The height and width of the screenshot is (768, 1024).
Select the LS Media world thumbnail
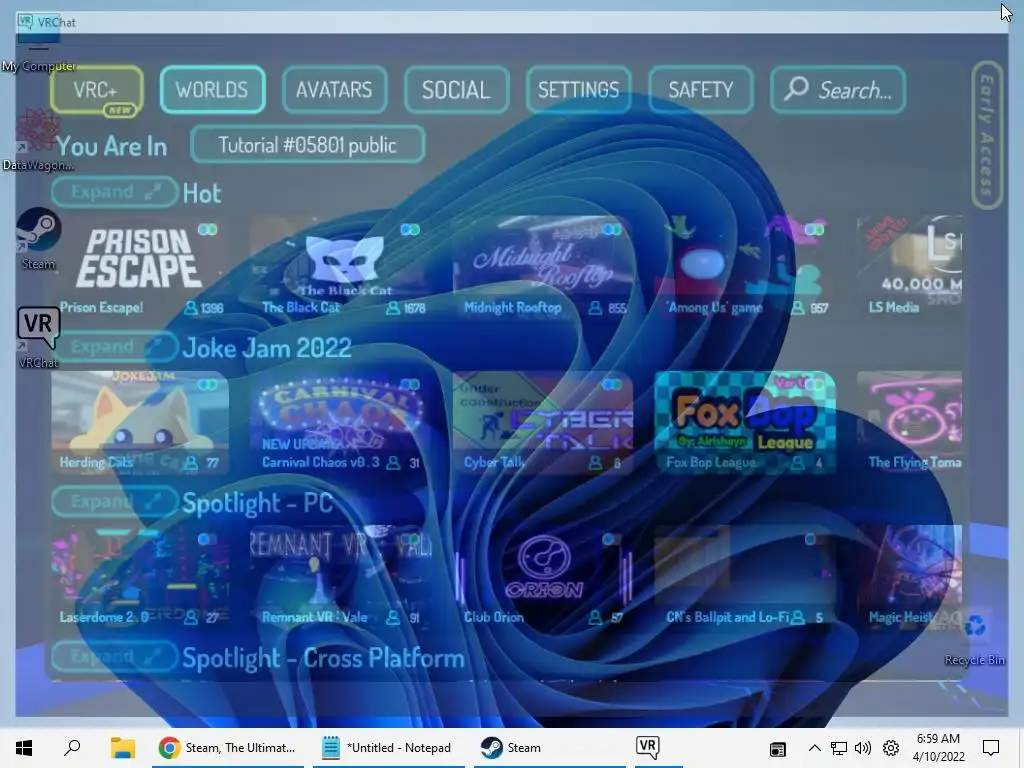coord(909,266)
